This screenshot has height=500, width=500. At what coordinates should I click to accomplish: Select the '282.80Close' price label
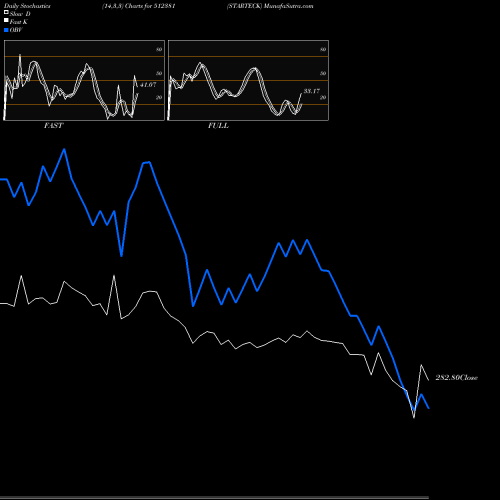point(457,378)
